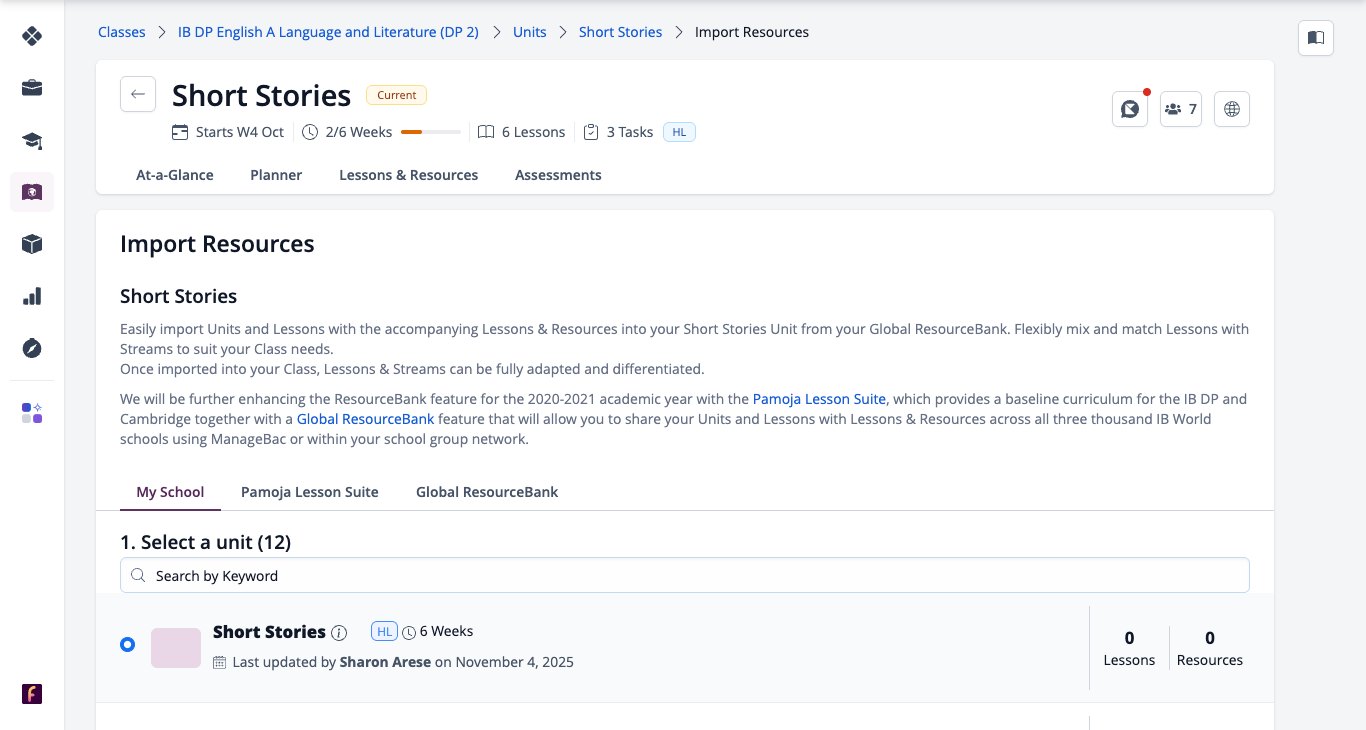Image resolution: width=1366 pixels, height=730 pixels.
Task: Open the Assessments tab
Action: click(x=558, y=175)
